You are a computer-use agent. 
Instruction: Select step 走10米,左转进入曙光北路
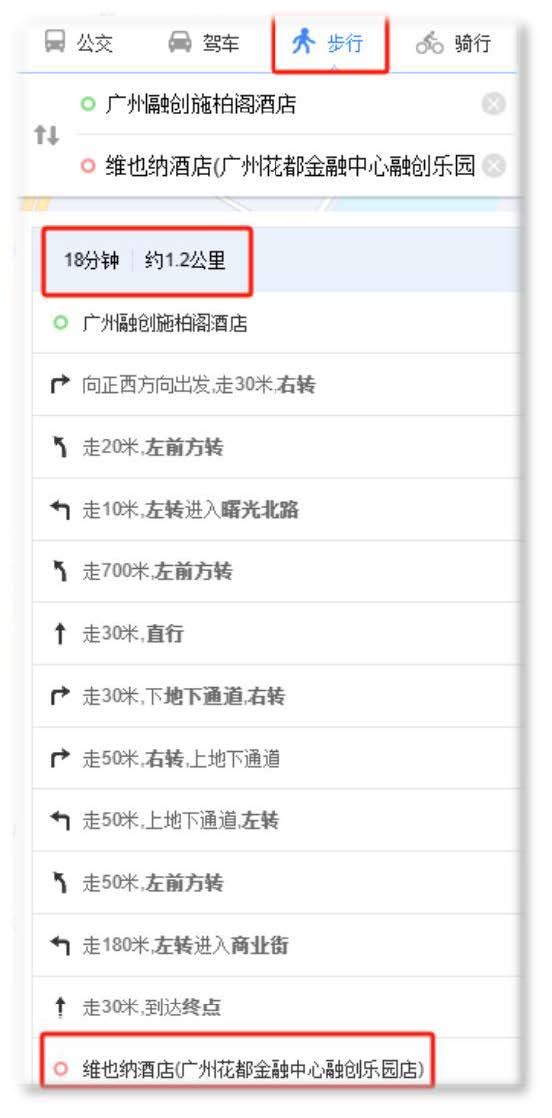275,510
